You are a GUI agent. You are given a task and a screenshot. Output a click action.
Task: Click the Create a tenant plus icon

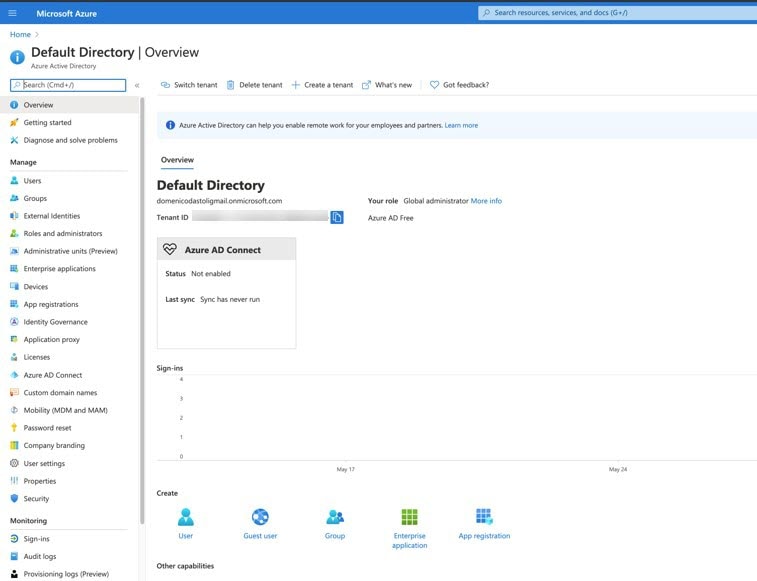295,85
